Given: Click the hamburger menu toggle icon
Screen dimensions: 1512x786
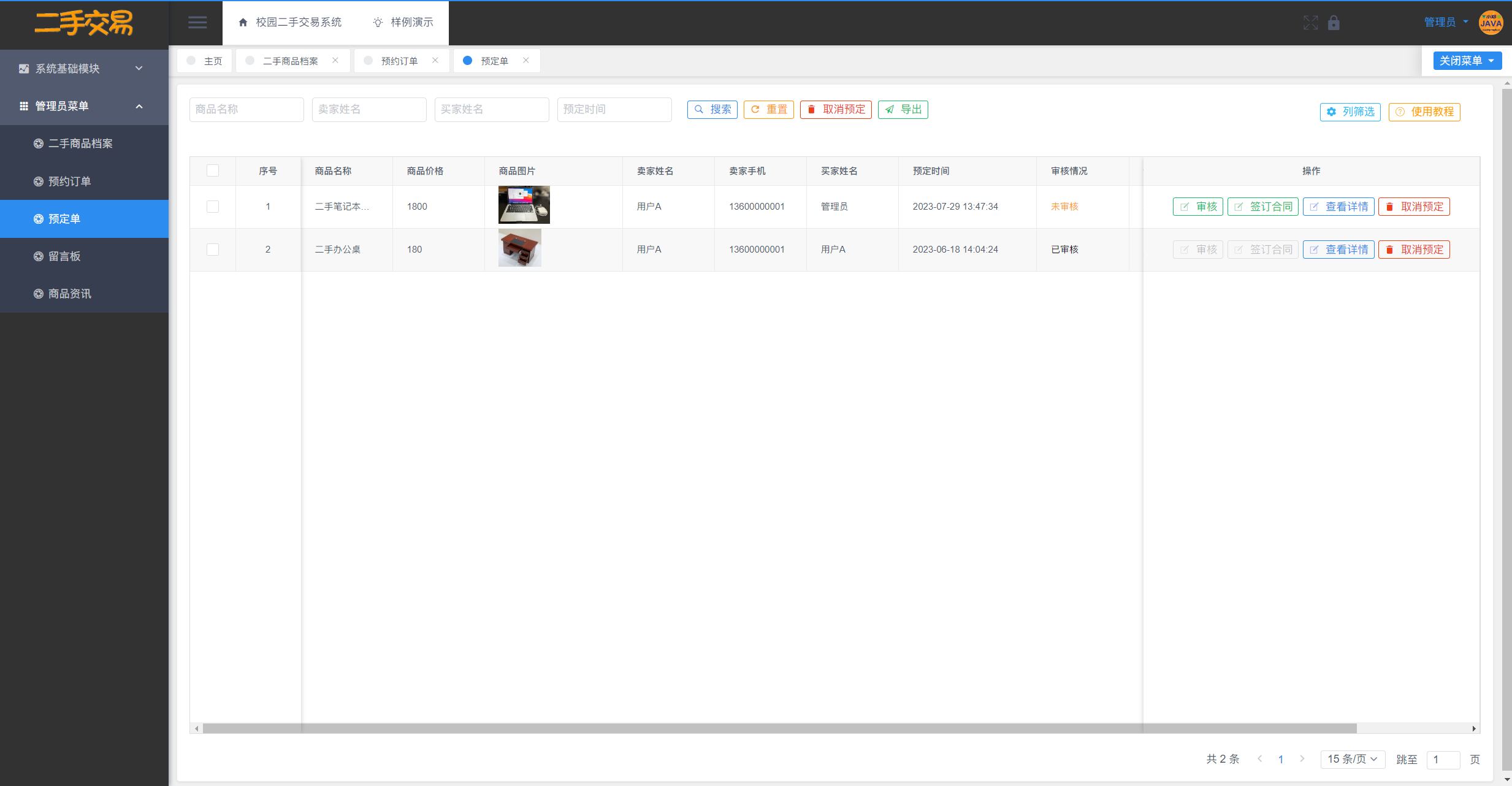Looking at the screenshot, I should [x=197, y=22].
